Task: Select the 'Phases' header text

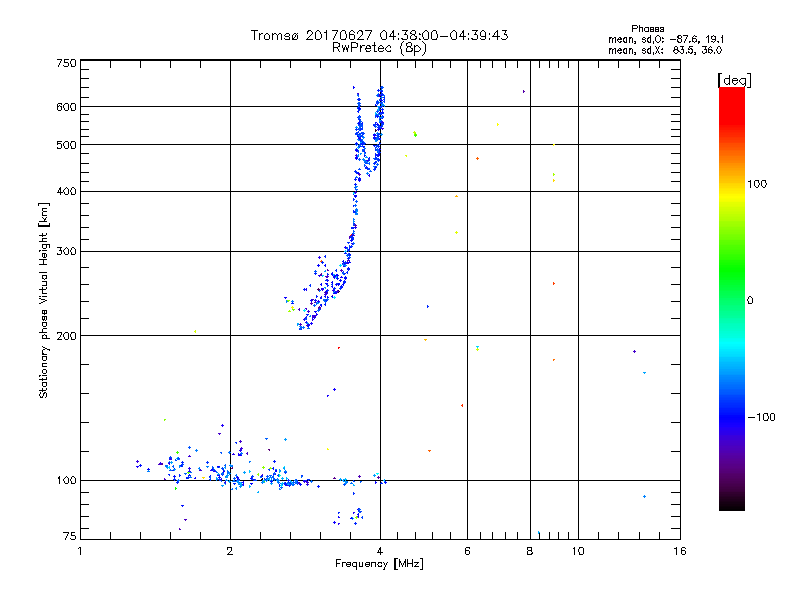Action: coord(647,29)
